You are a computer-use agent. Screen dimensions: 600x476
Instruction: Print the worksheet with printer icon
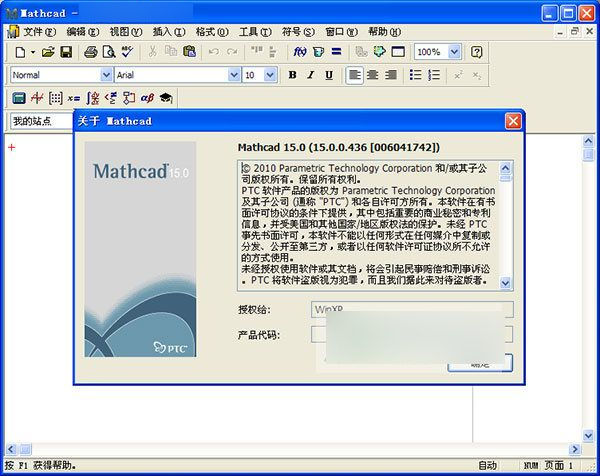coord(91,52)
